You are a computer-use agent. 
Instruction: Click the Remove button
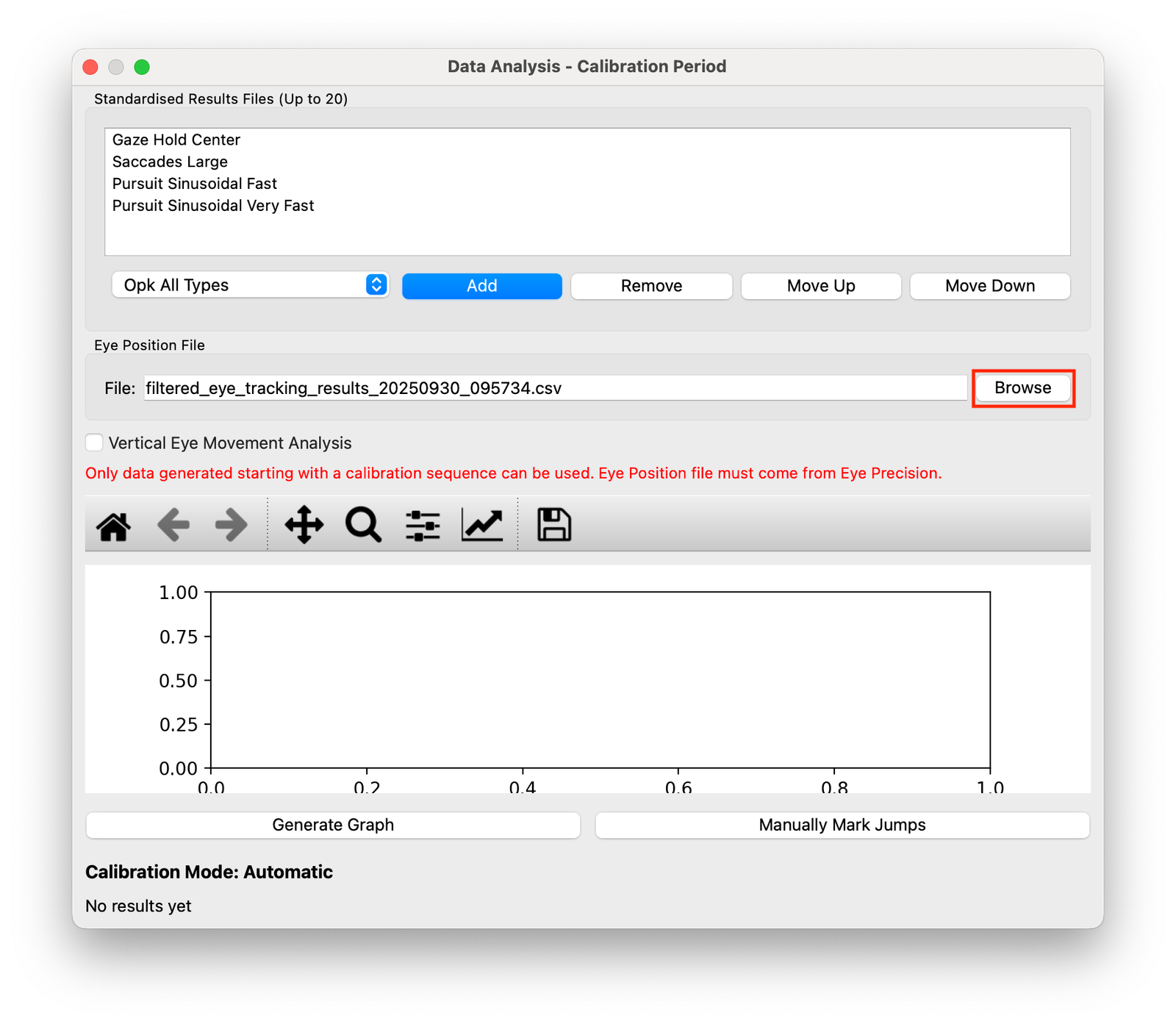coord(651,286)
